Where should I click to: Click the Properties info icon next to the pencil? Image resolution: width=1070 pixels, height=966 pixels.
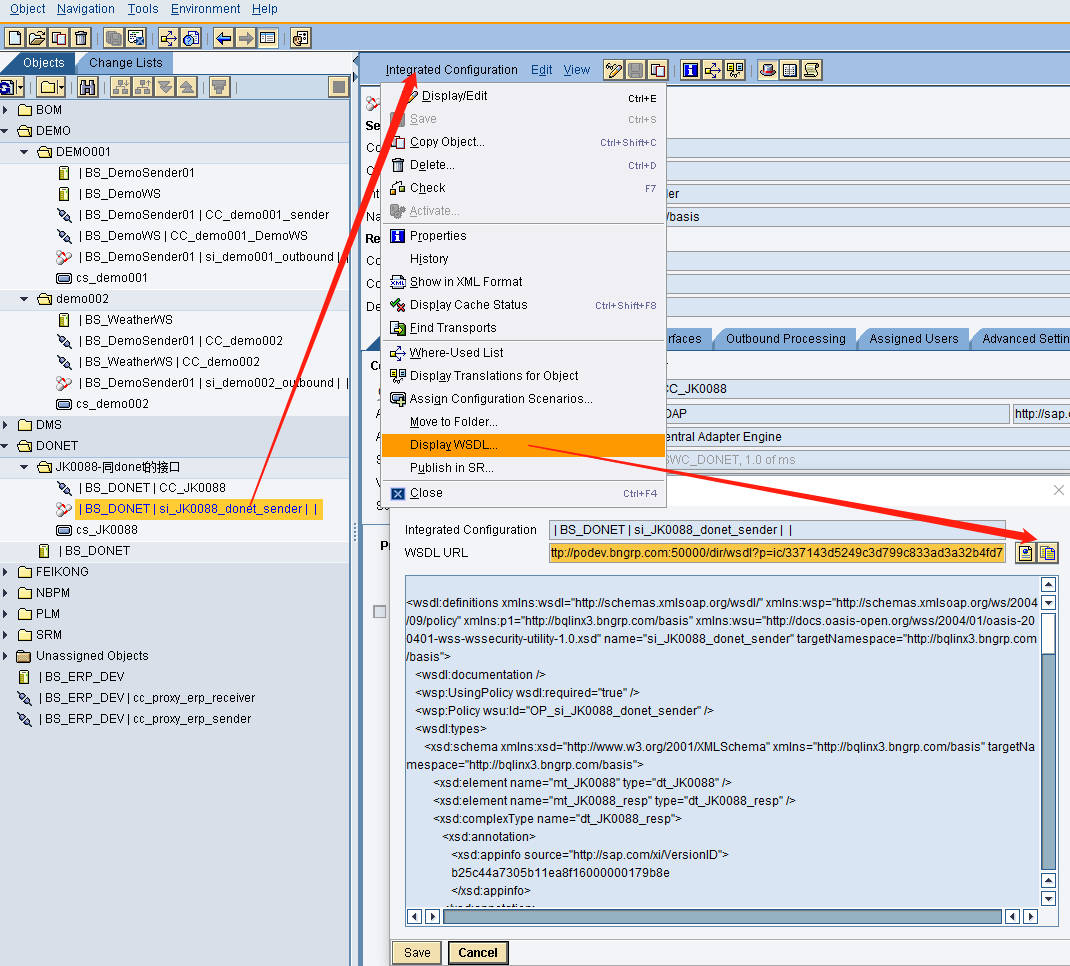pos(690,70)
